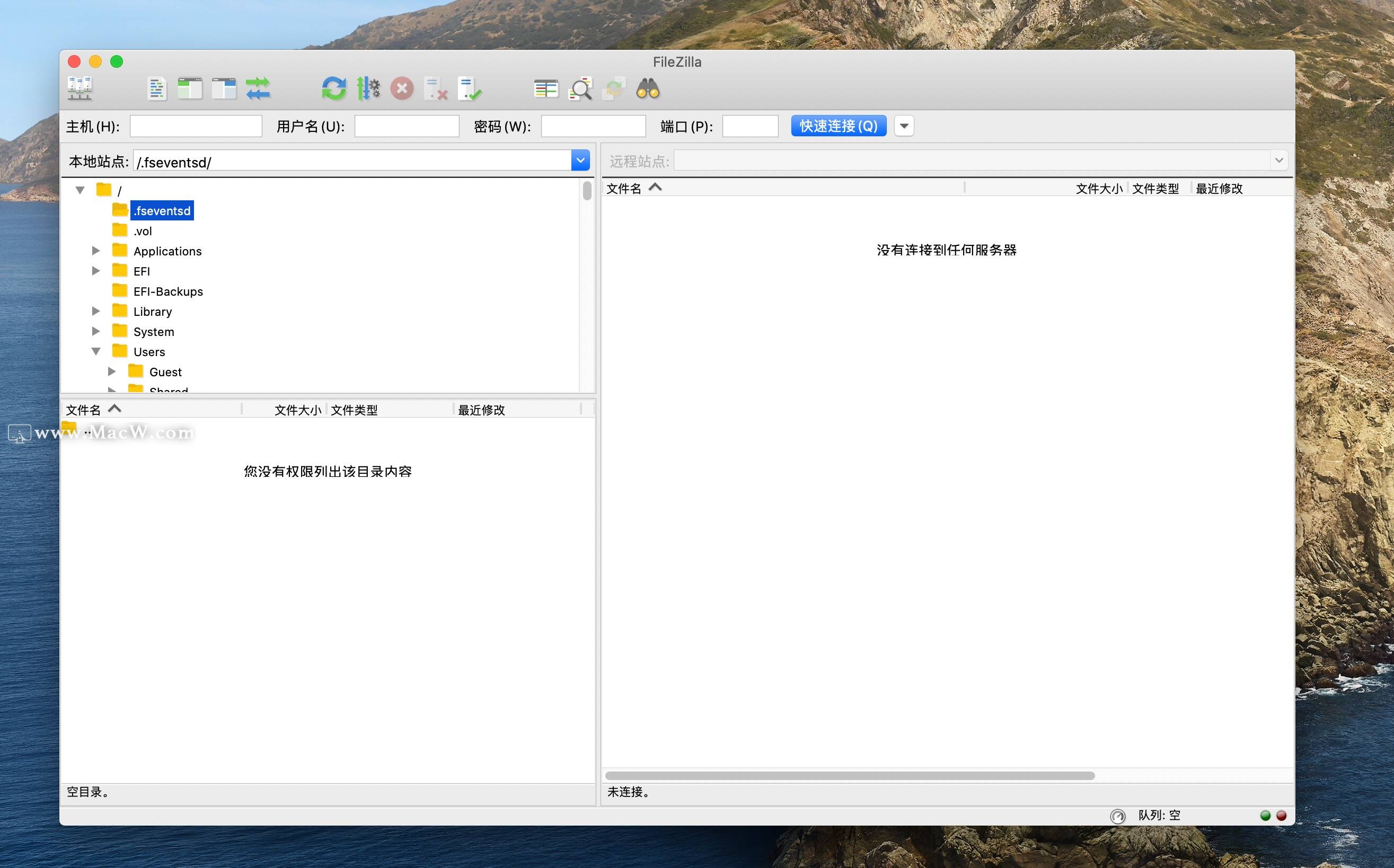
Task: Toggle directory comparison magnifier icon
Action: 580,89
